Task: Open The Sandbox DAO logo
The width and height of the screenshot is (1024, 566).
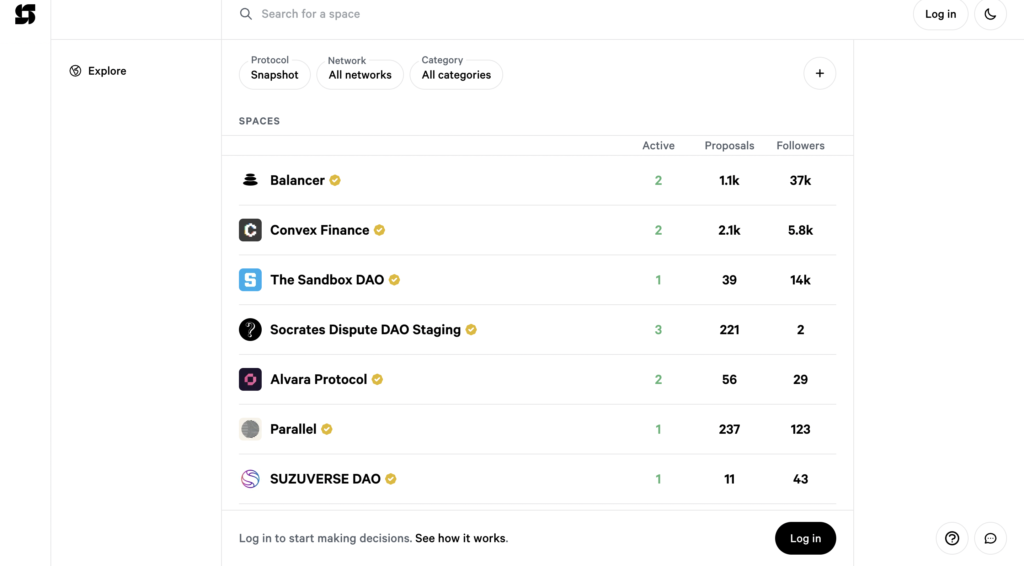Action: (x=250, y=279)
